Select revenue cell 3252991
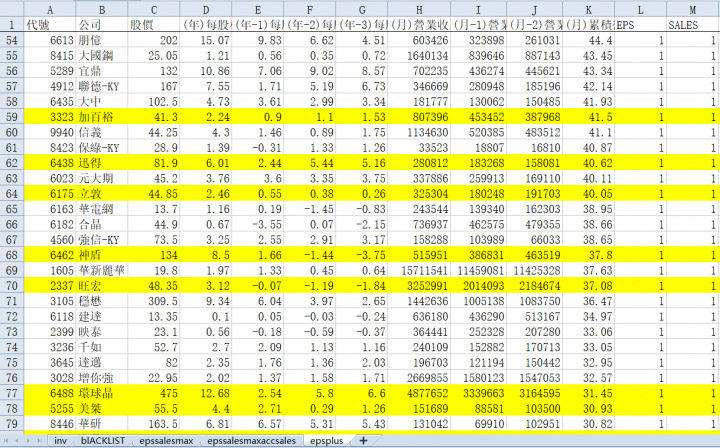The height and width of the screenshot is (448, 720). (419, 286)
